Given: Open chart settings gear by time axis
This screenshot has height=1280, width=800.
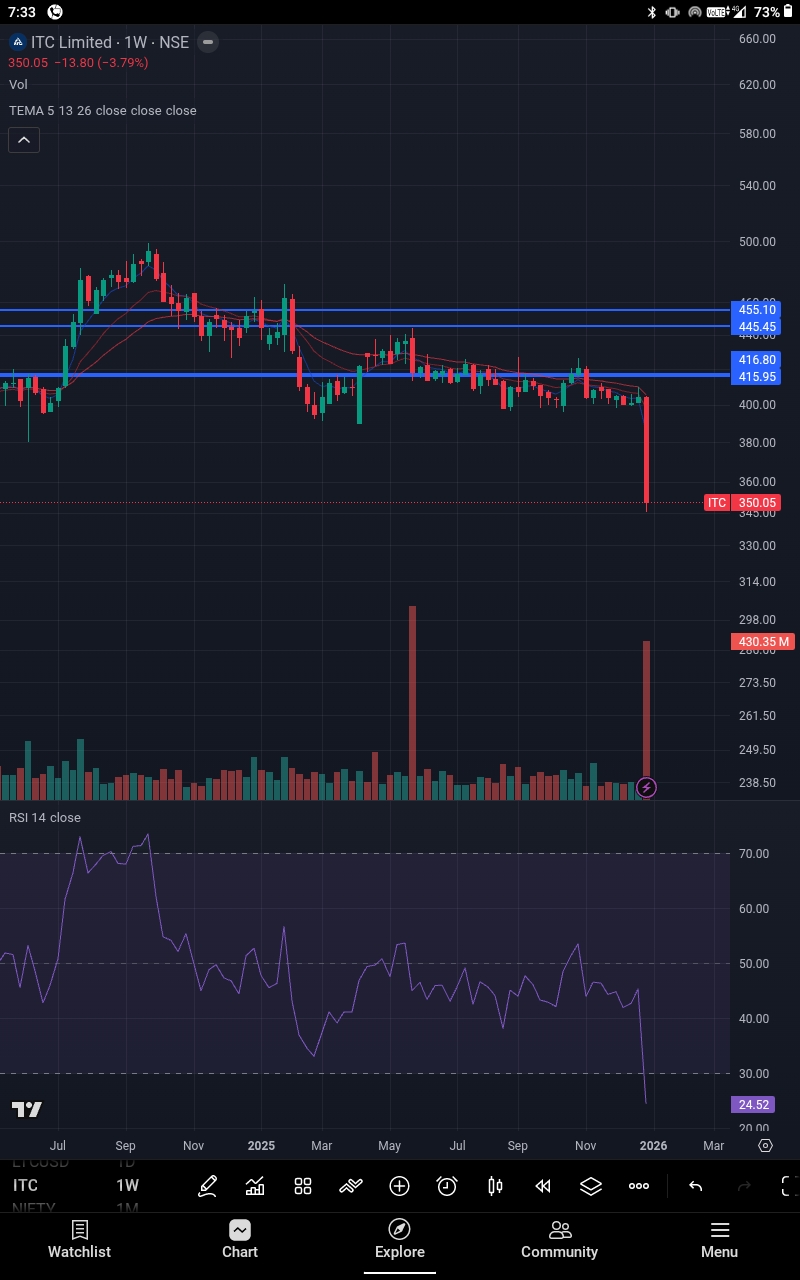Looking at the screenshot, I should [765, 1145].
